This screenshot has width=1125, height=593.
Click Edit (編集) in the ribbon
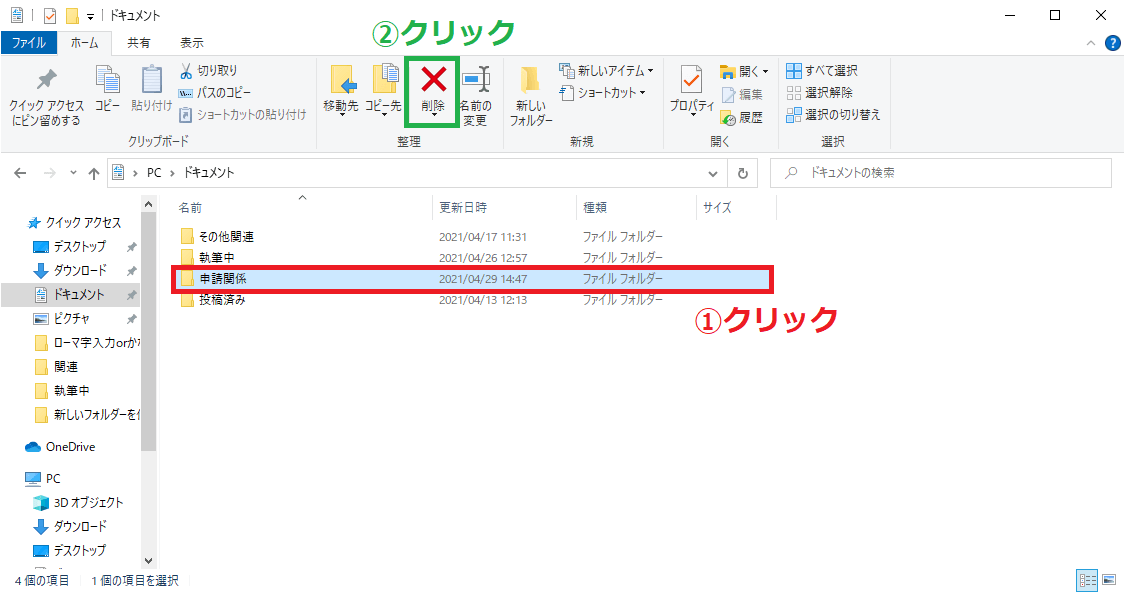(x=742, y=94)
